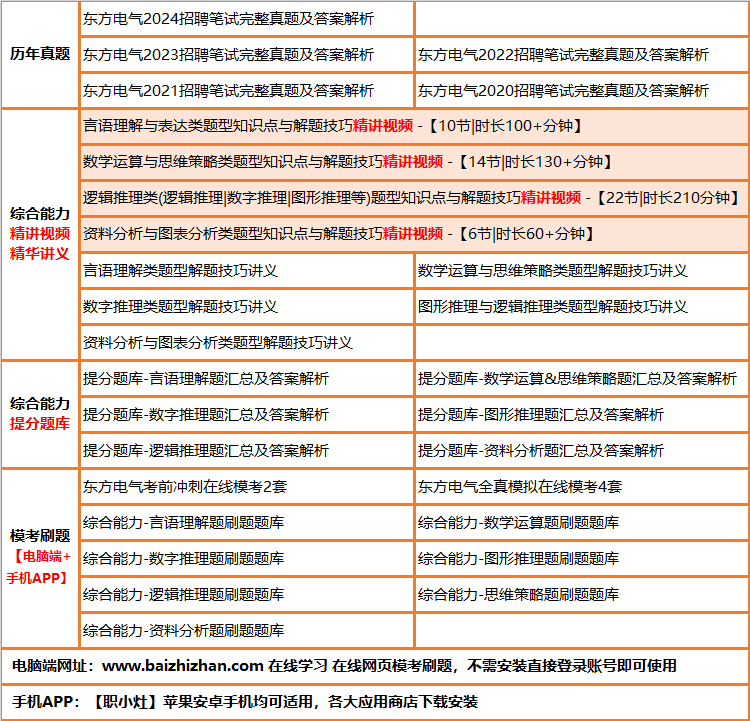Open 图形推理与逻辑推理类题型解题技巧讲义
750x721 pixels.
552,307
